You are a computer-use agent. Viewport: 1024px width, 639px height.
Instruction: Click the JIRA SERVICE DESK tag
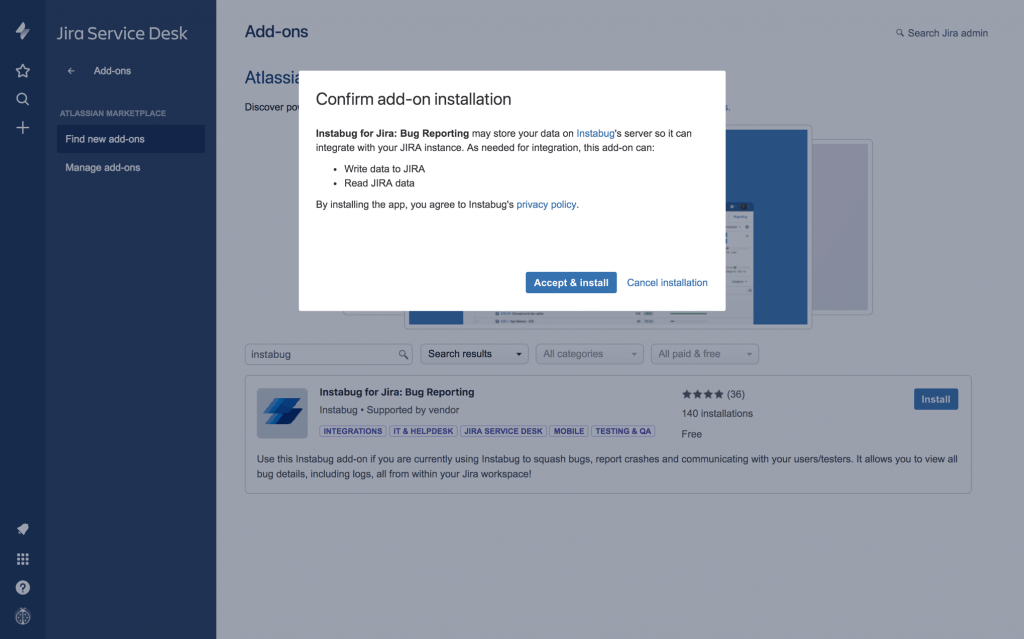(503, 431)
